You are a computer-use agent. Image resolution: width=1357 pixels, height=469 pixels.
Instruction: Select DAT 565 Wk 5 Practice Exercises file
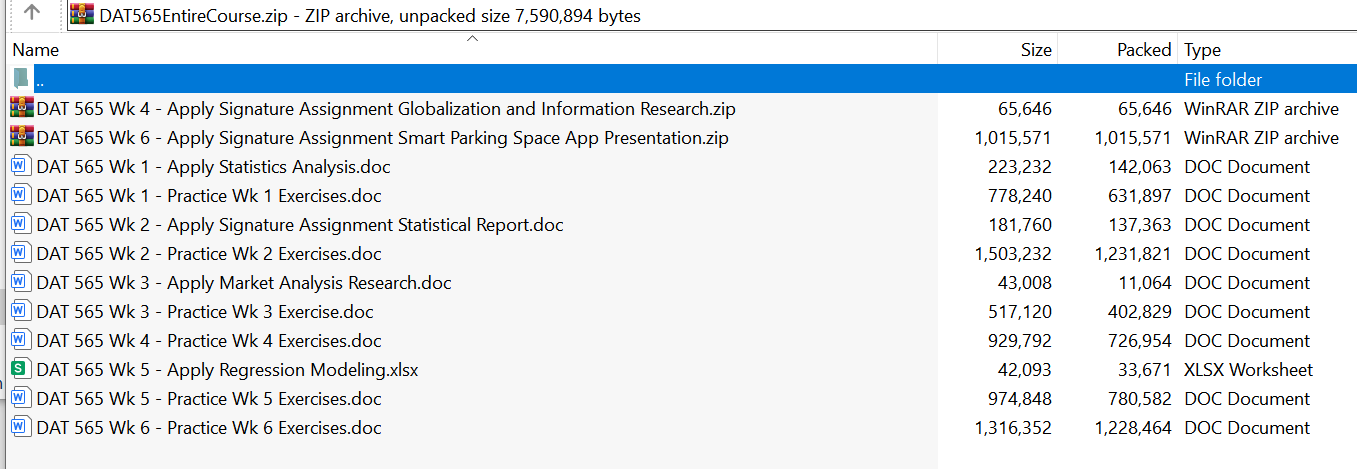[x=209, y=399]
